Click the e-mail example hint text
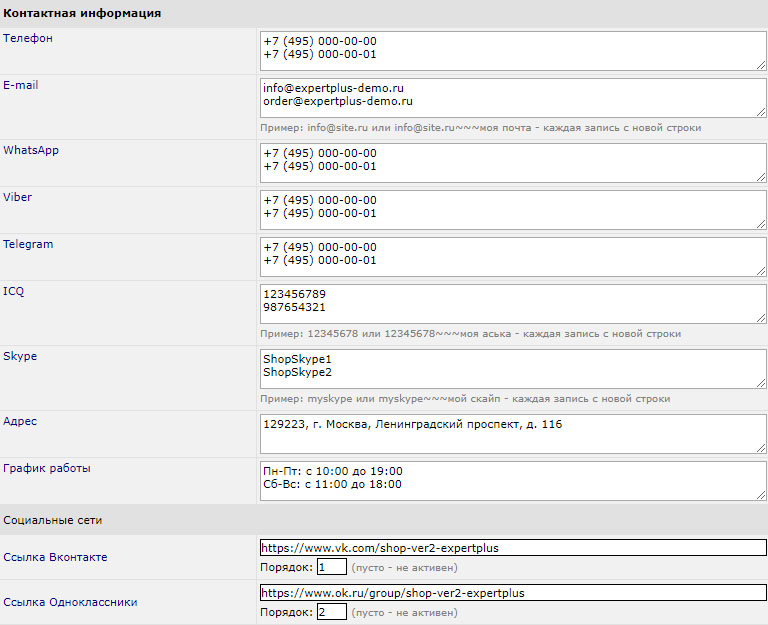This screenshot has width=768, height=625. (480, 128)
